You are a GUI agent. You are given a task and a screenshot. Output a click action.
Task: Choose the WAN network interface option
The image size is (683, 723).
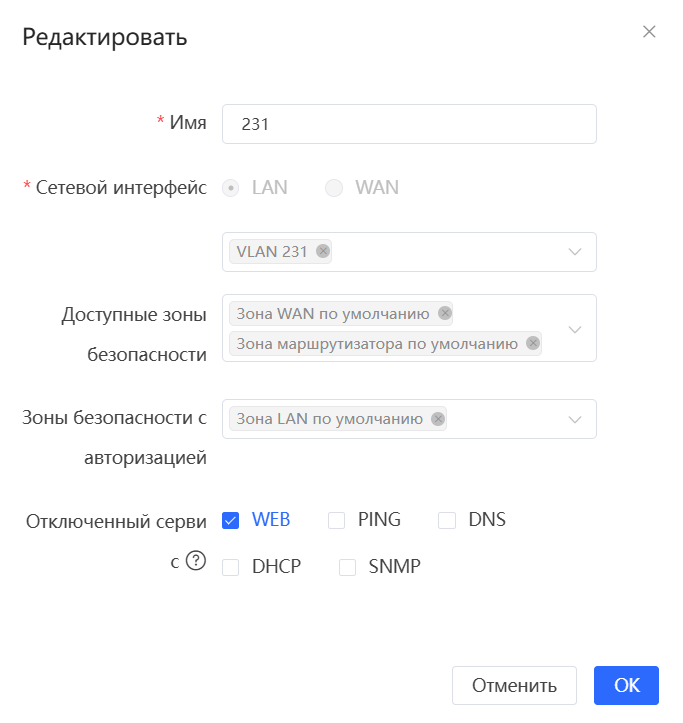pyautogui.click(x=334, y=188)
